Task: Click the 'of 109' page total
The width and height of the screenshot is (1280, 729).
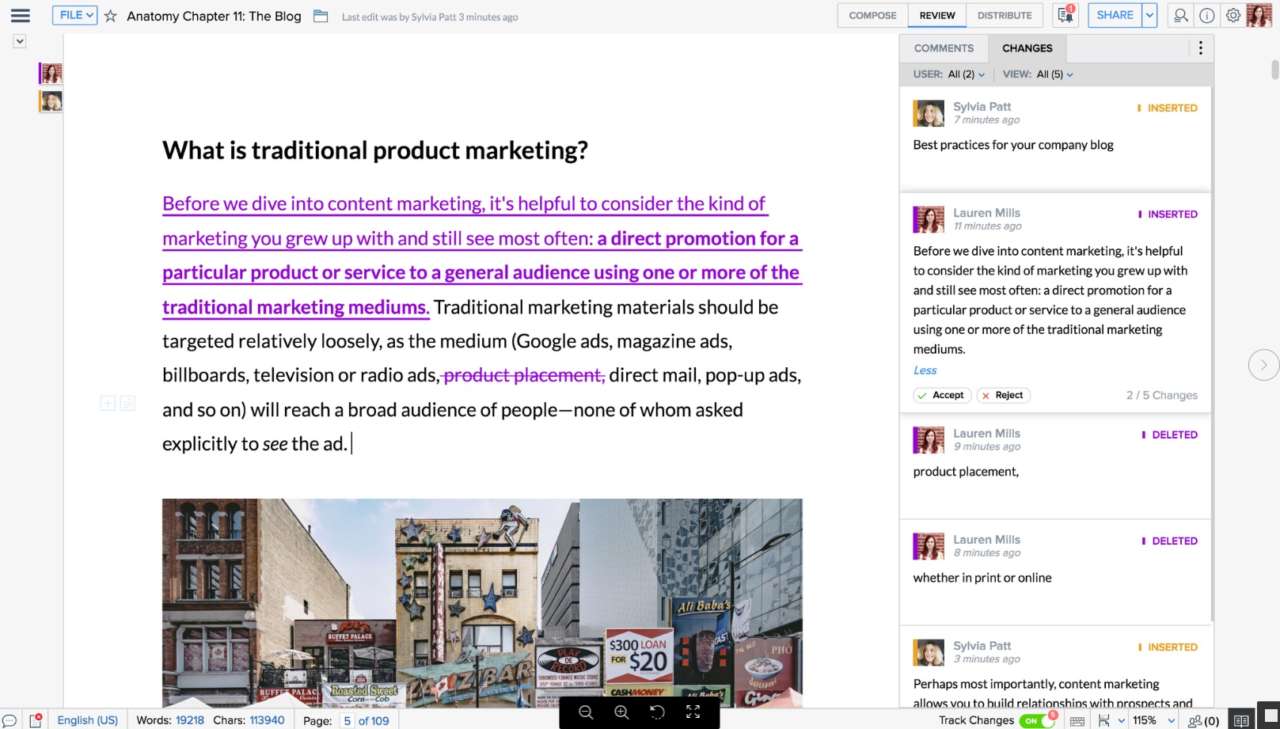Action: click(x=374, y=720)
